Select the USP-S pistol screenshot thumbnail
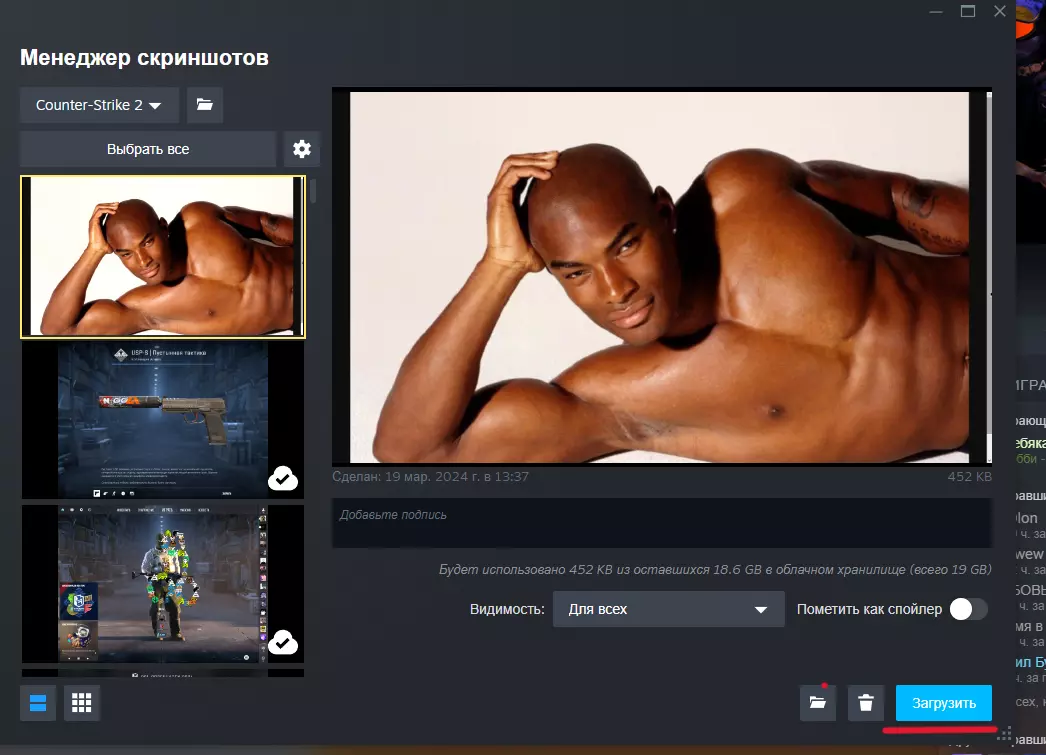Image resolution: width=1046 pixels, height=755 pixels. 163,420
